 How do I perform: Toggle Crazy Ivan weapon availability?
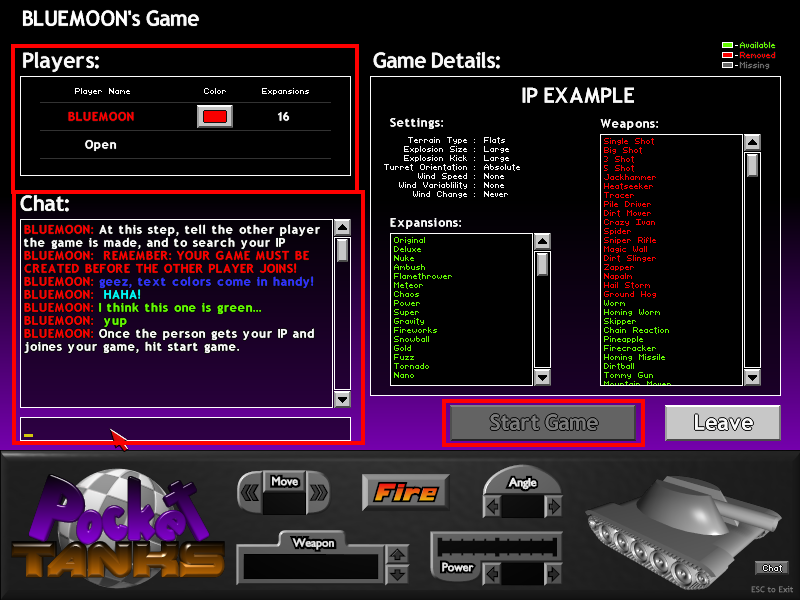pyautogui.click(x=629, y=222)
